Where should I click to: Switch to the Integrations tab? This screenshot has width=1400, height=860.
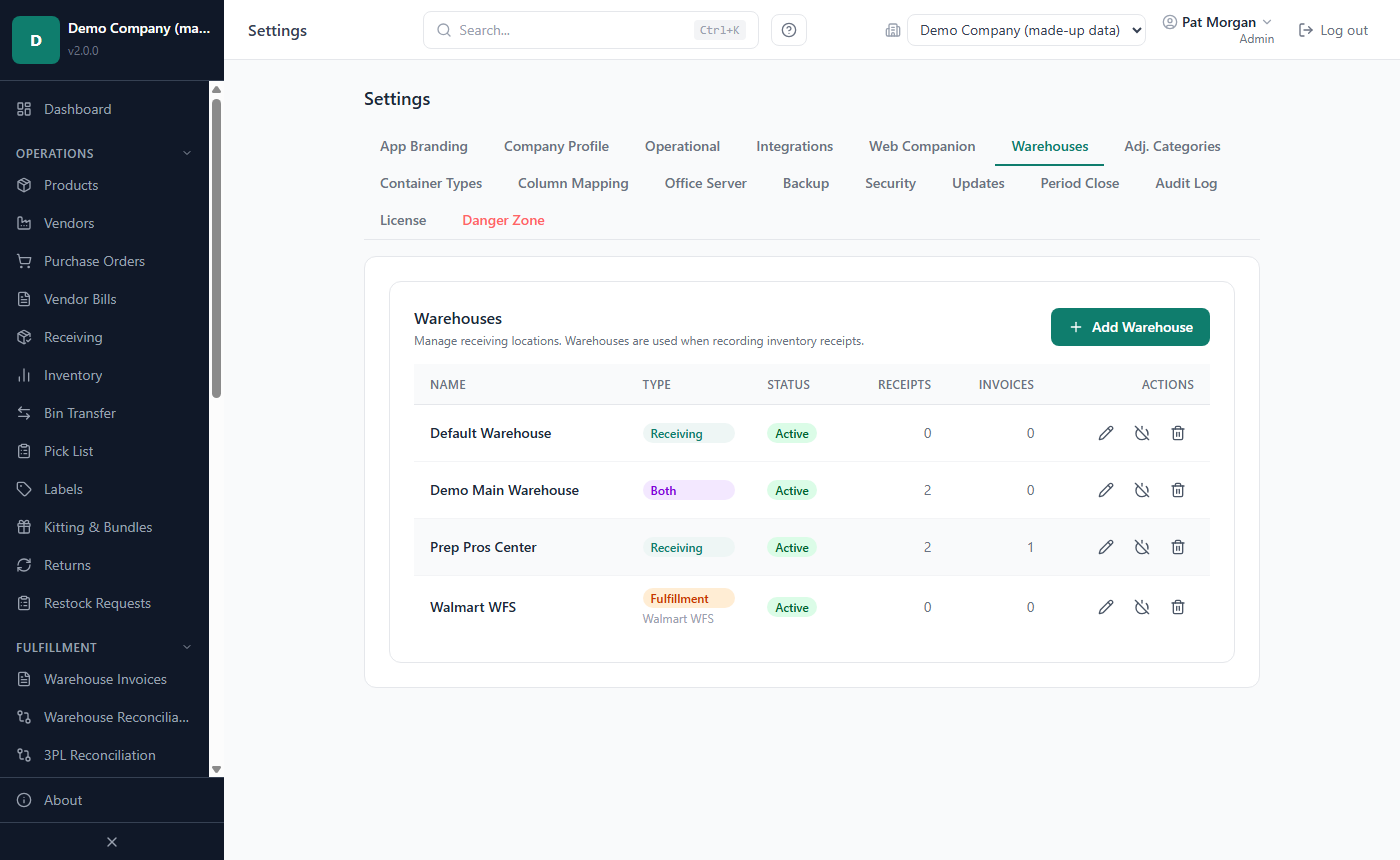[794, 146]
